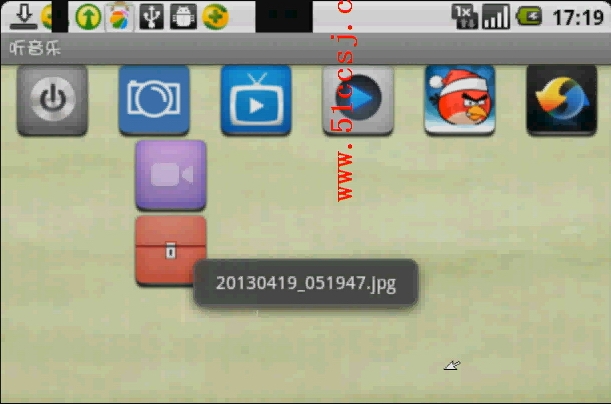Tap the download arrow notification icon
The height and width of the screenshot is (404, 611).
point(24,15)
